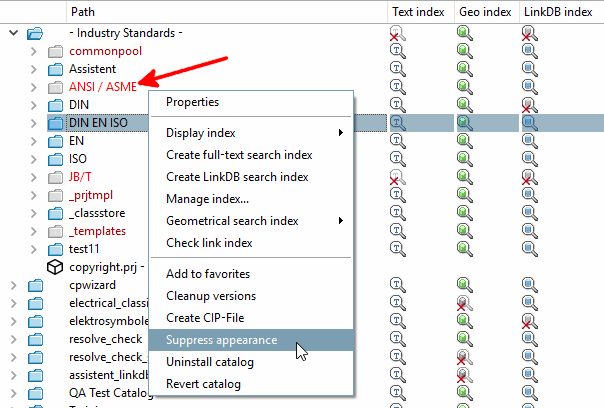Click LinkDB index icon for DIN row
The height and width of the screenshot is (408, 604).
pos(531,105)
